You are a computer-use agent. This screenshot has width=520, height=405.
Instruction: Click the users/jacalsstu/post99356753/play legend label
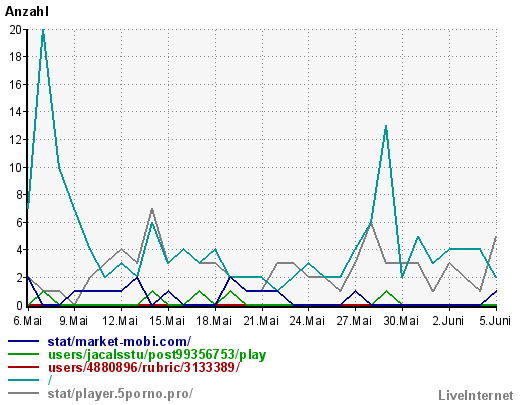(157, 354)
